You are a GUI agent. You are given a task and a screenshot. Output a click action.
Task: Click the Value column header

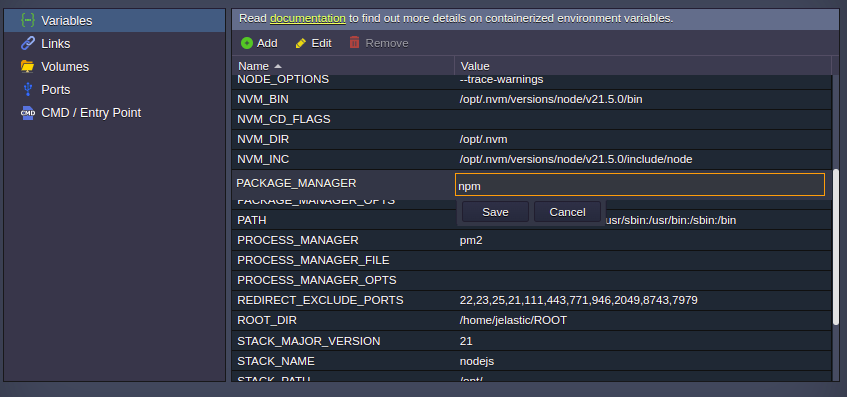click(x=643, y=66)
